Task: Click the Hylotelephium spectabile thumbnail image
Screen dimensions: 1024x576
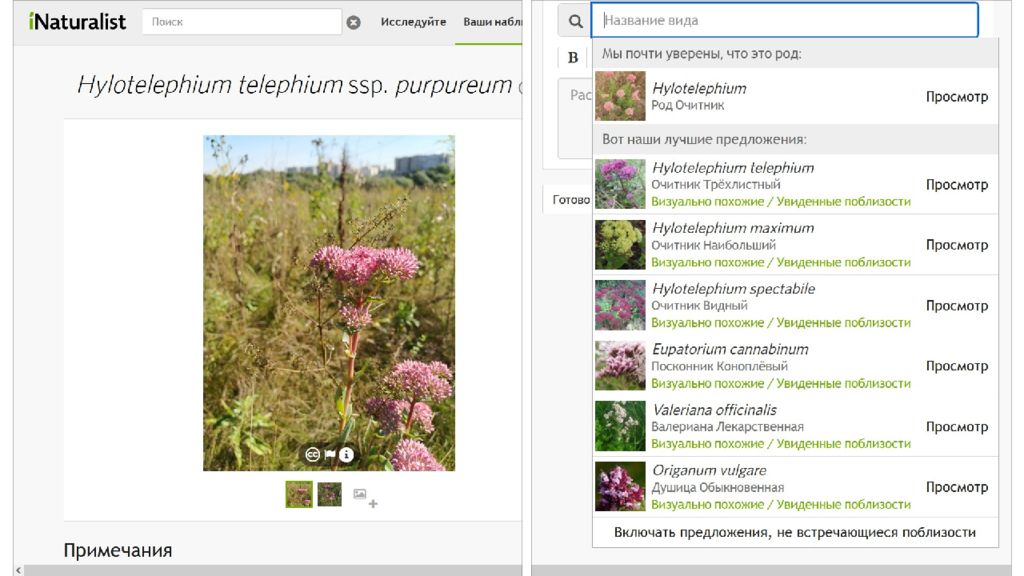Action: (620, 305)
